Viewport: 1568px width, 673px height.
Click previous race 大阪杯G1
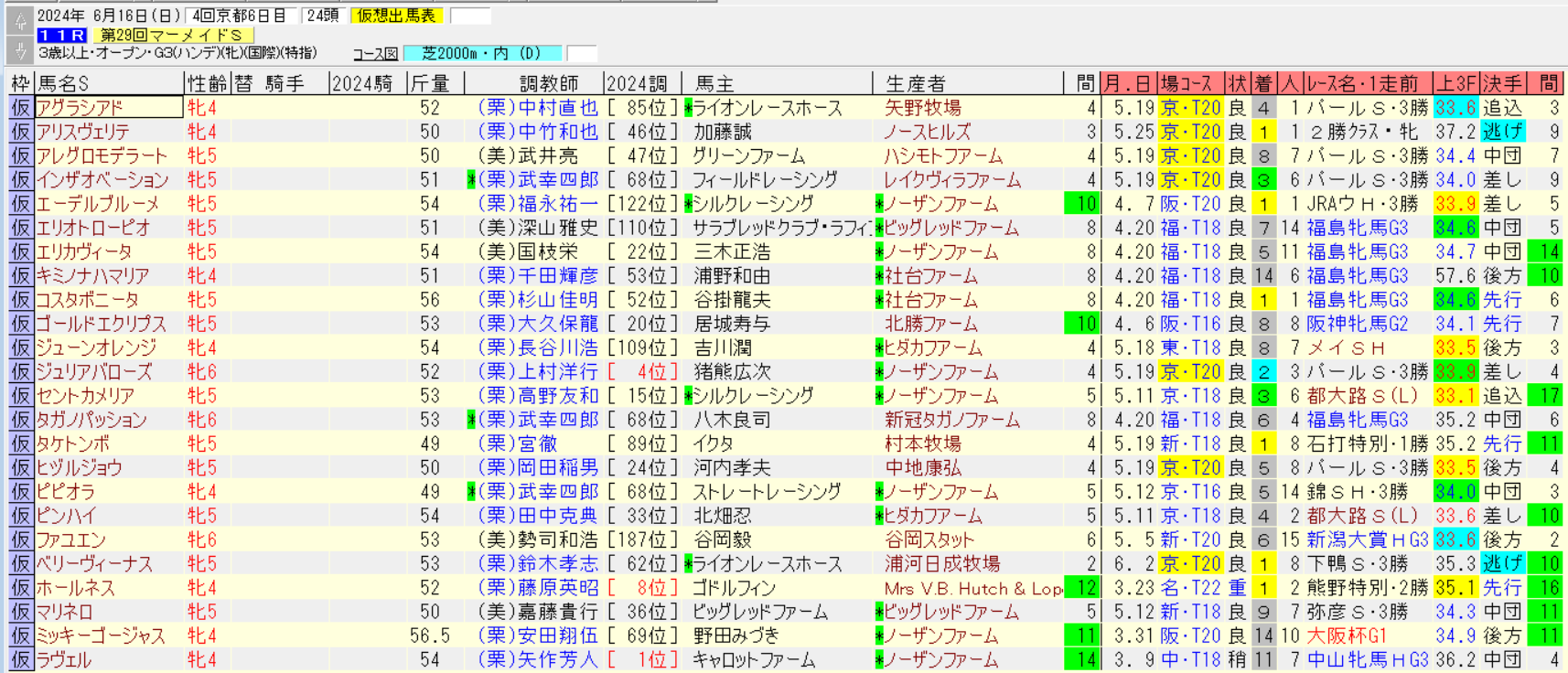1347,636
